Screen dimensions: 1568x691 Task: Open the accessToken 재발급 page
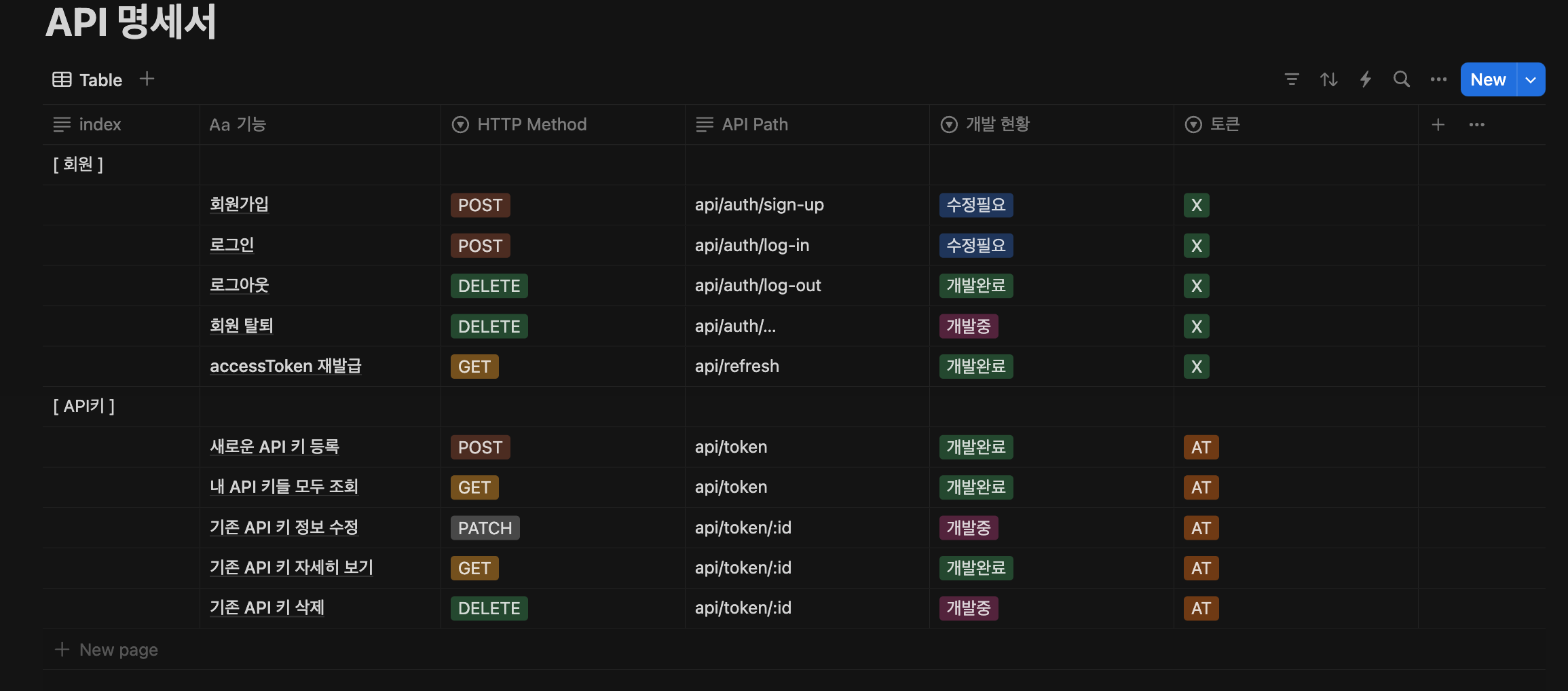coord(285,366)
